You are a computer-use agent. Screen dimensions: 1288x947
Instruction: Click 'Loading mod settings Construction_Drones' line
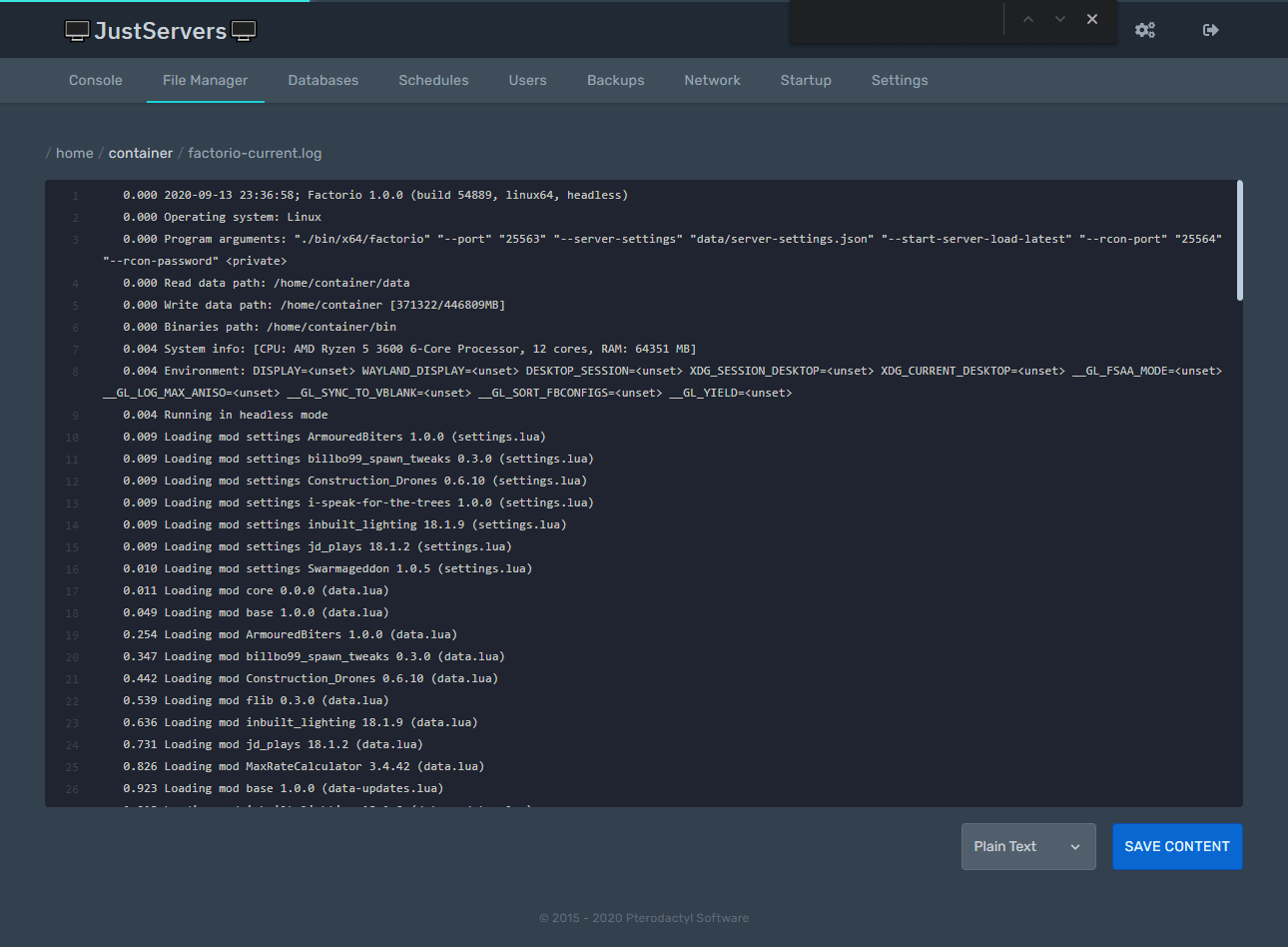354,480
